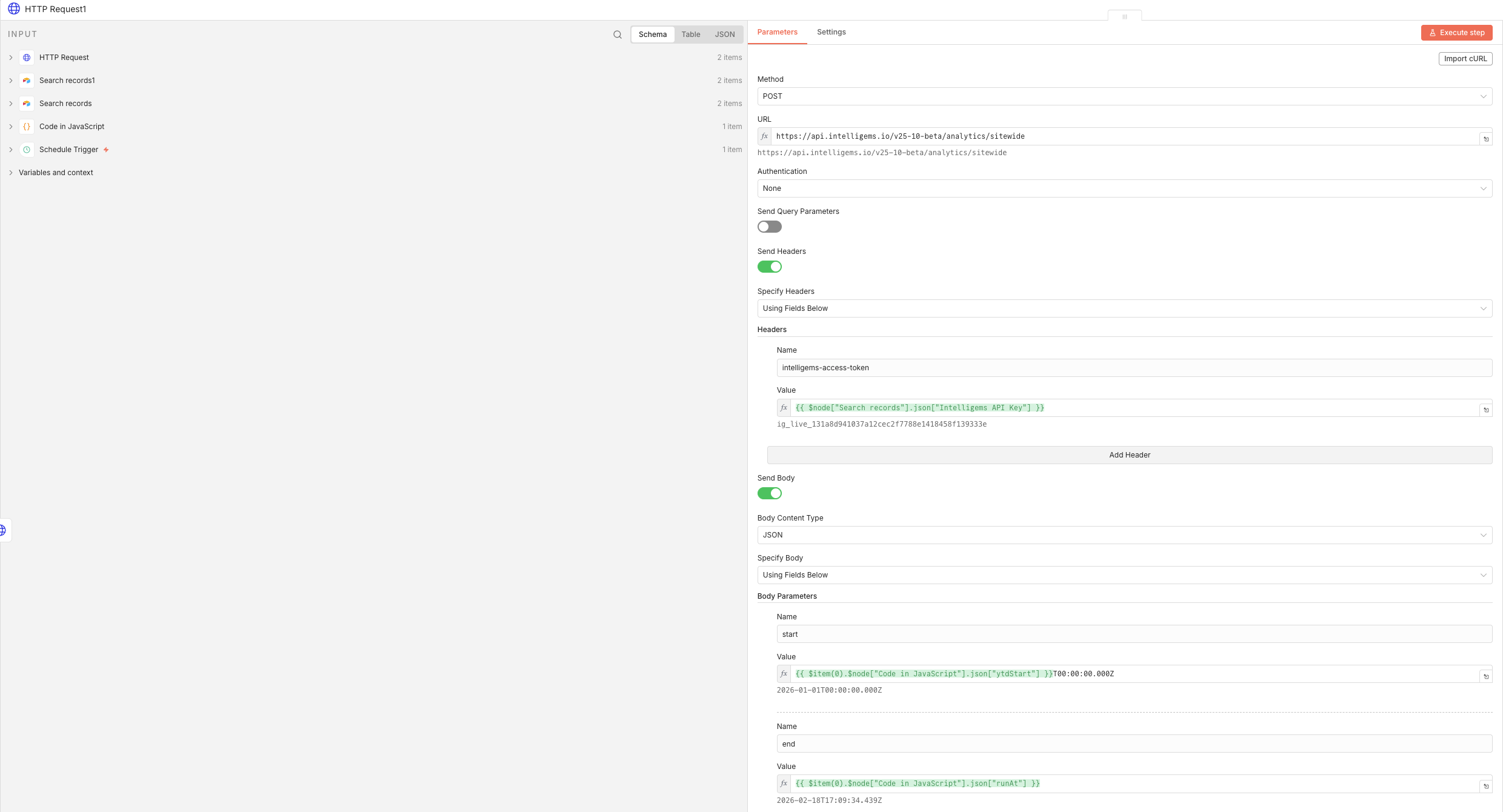Disable the Send Headers toggle
The image size is (1503, 812).
[x=769, y=267]
